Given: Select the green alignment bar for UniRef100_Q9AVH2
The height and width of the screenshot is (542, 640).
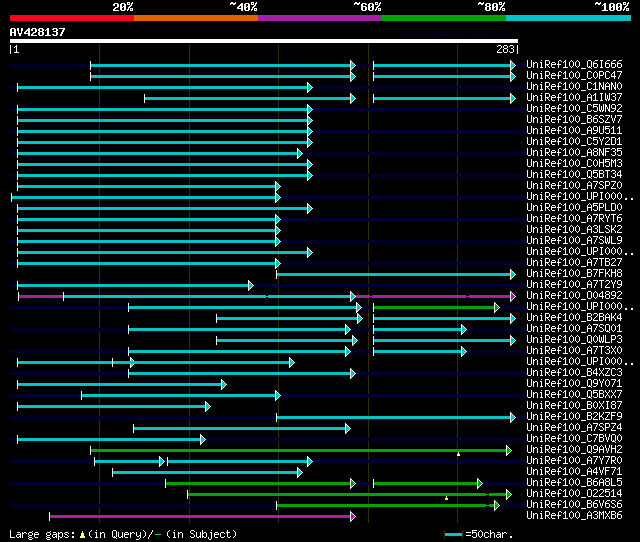Looking at the screenshot, I should point(301,451).
